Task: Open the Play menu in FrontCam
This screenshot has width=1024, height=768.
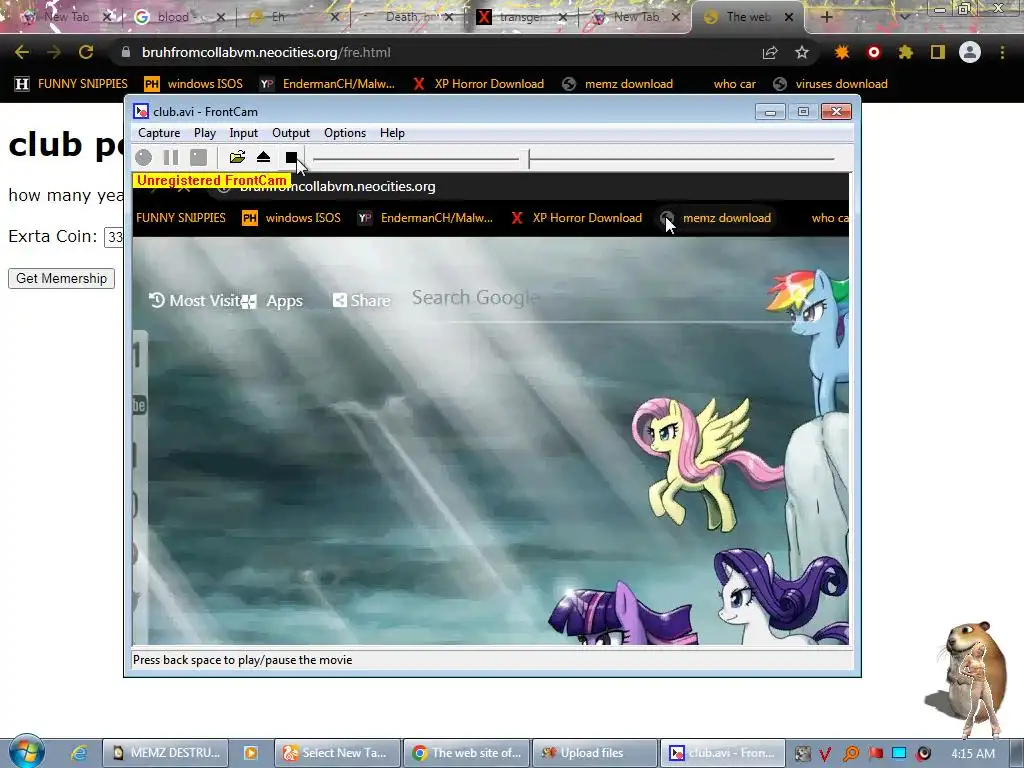Action: [x=204, y=133]
